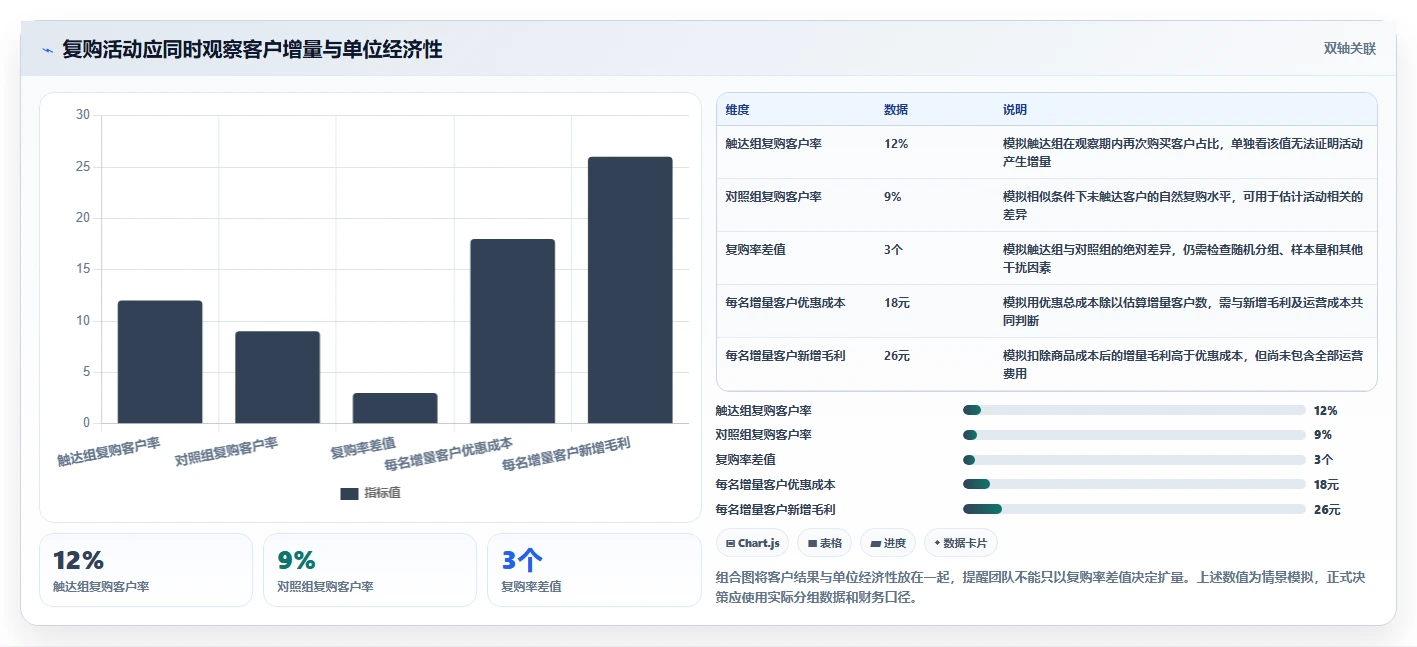
Task: Click the 30 tick on the chart y-axis
Action: coord(83,115)
